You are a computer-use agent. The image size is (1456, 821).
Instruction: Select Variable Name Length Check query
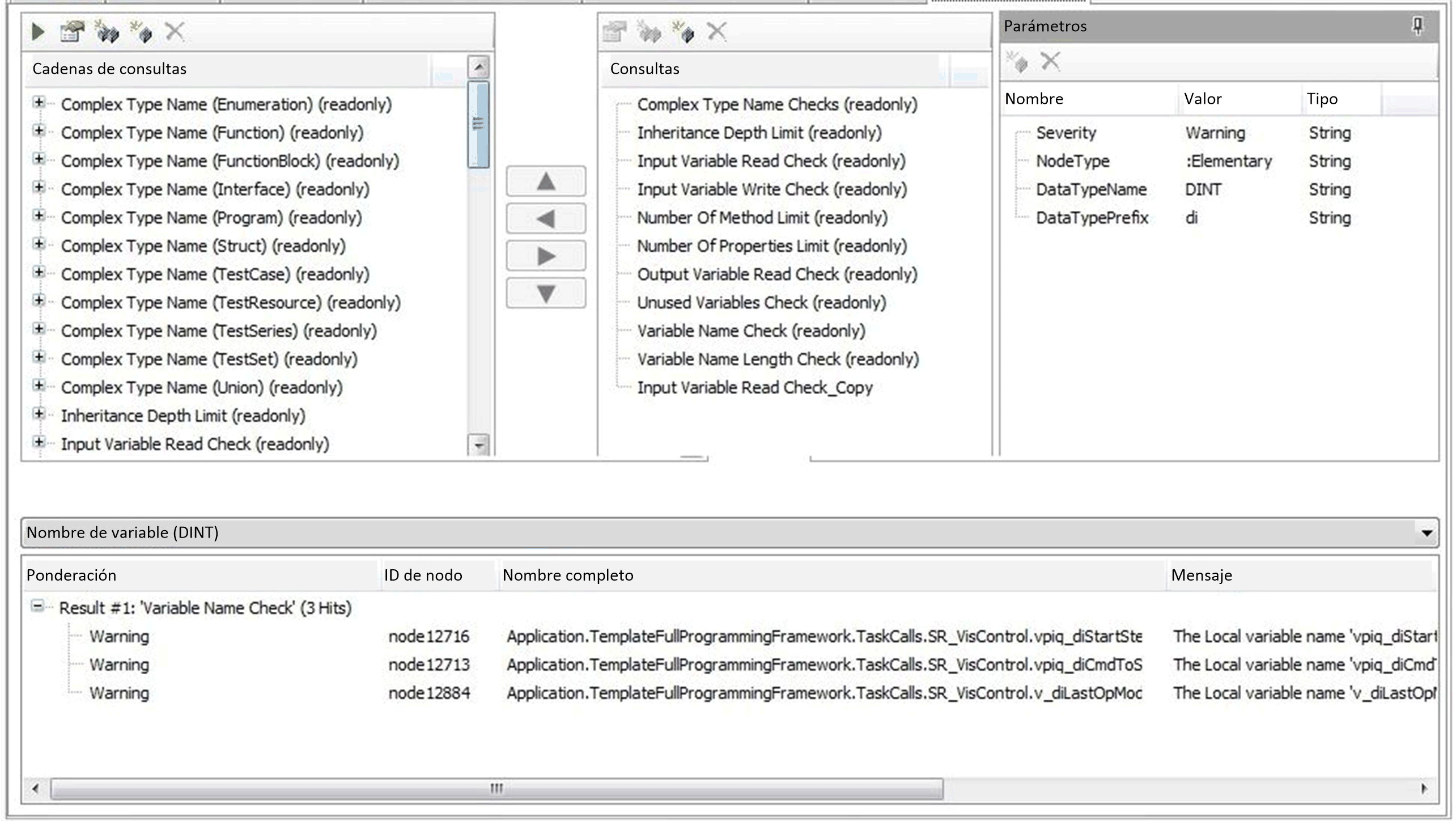(778, 359)
